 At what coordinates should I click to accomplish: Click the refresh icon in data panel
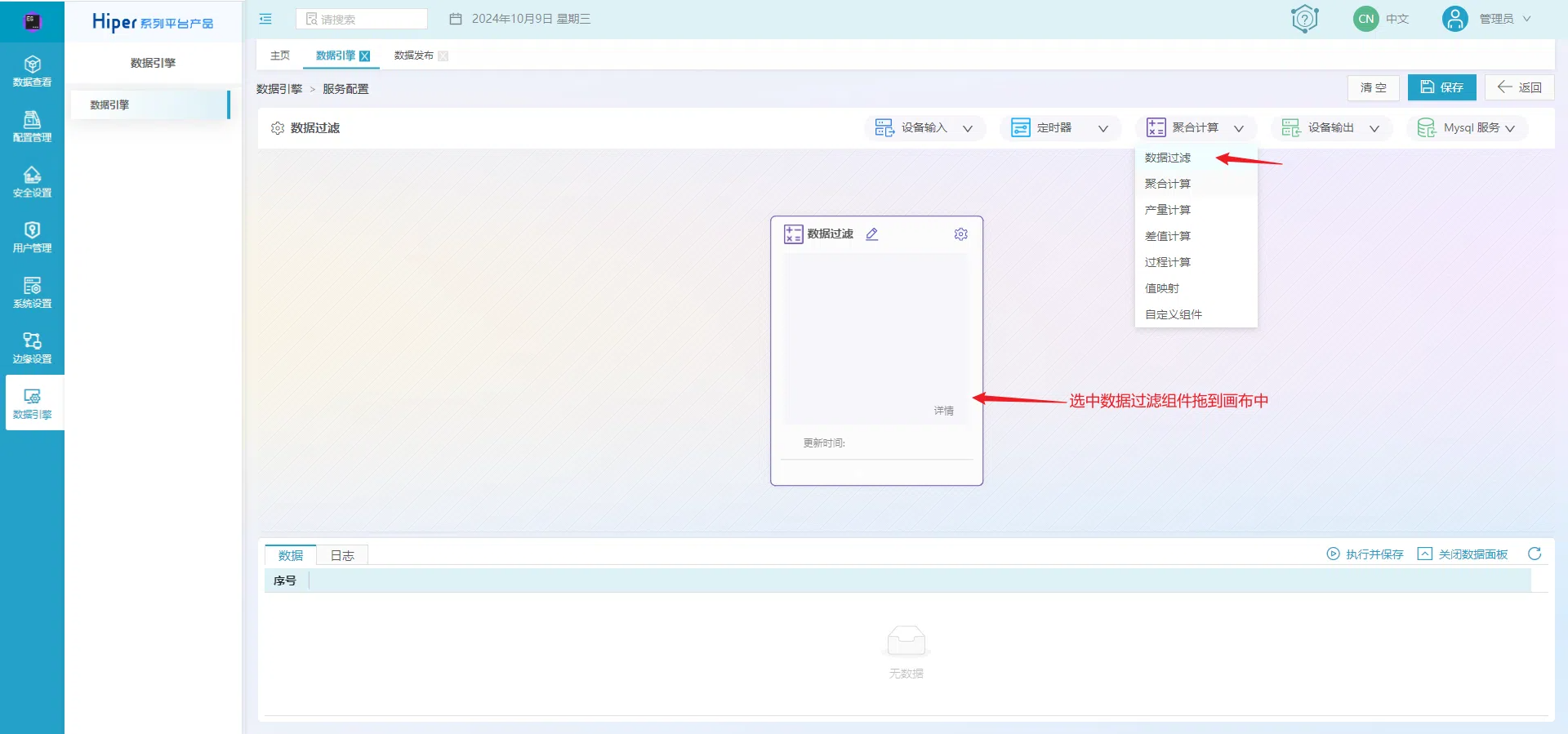tap(1535, 554)
